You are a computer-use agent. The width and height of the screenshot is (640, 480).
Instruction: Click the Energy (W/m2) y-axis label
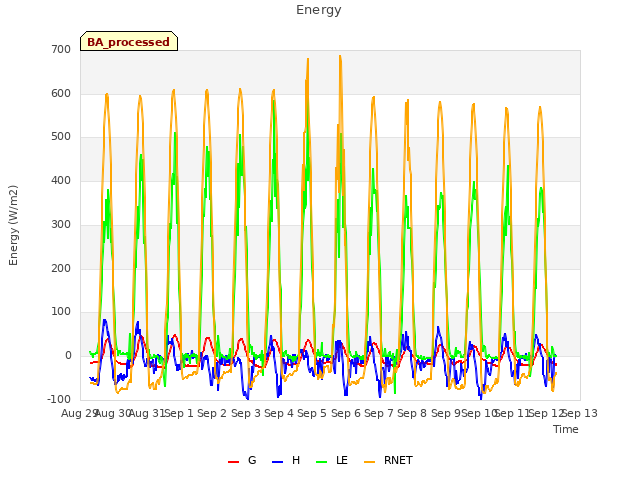[x=13, y=225]
